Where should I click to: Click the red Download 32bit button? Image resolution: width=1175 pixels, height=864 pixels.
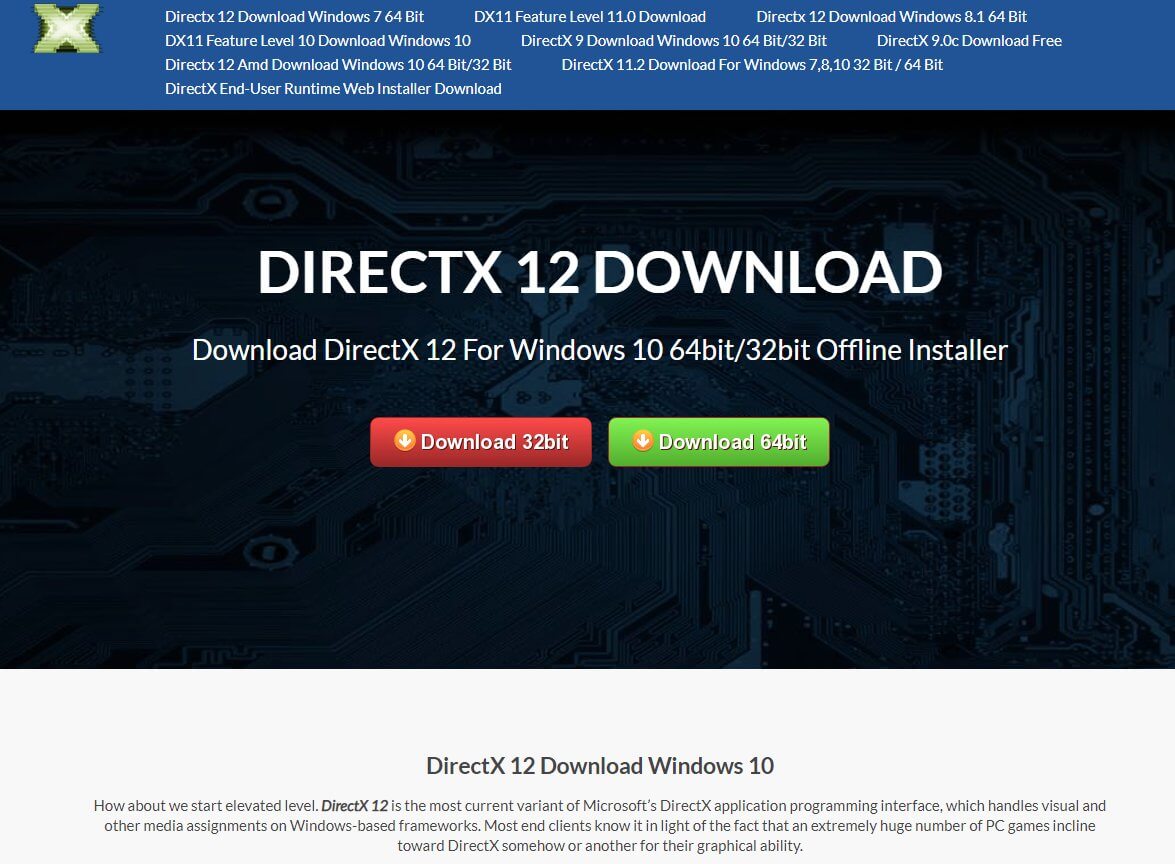tap(480, 442)
